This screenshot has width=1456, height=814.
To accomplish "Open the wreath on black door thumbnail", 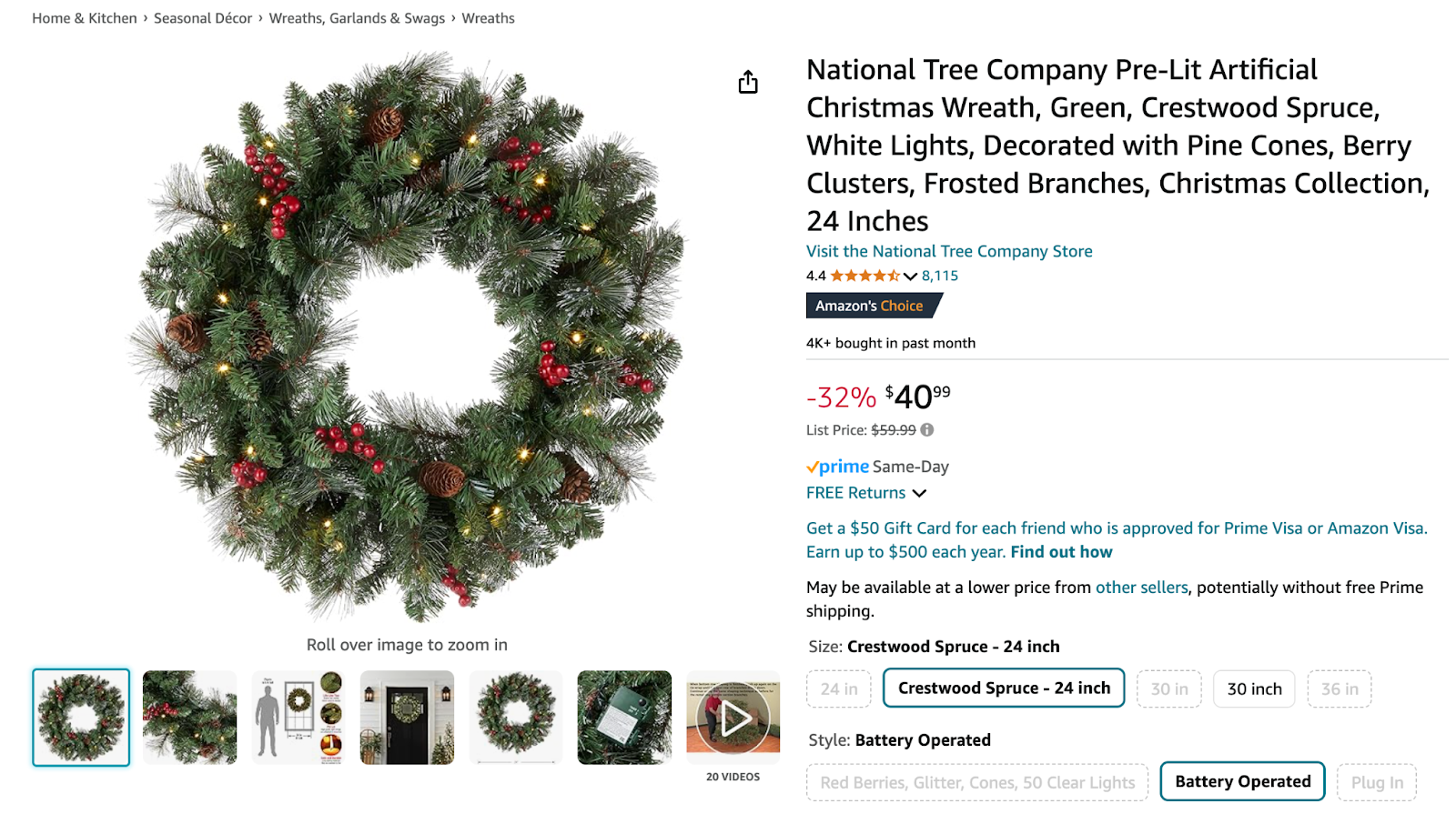I will pos(406,717).
